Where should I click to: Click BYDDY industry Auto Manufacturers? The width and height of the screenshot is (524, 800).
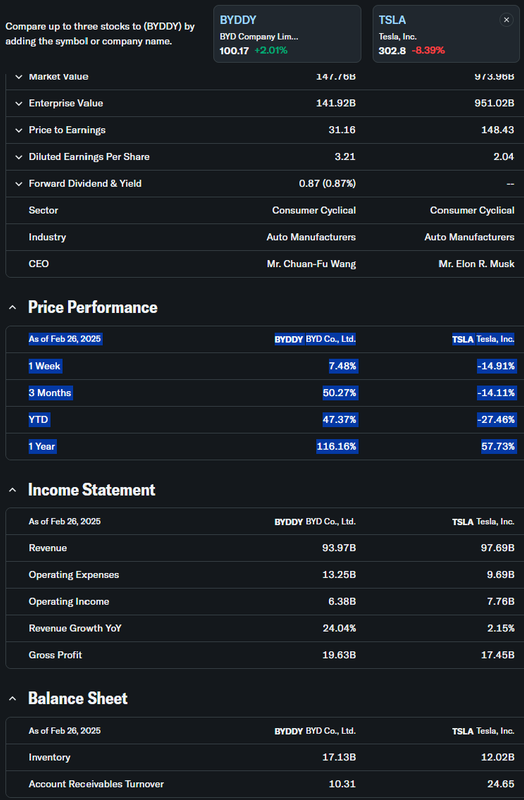tap(311, 237)
